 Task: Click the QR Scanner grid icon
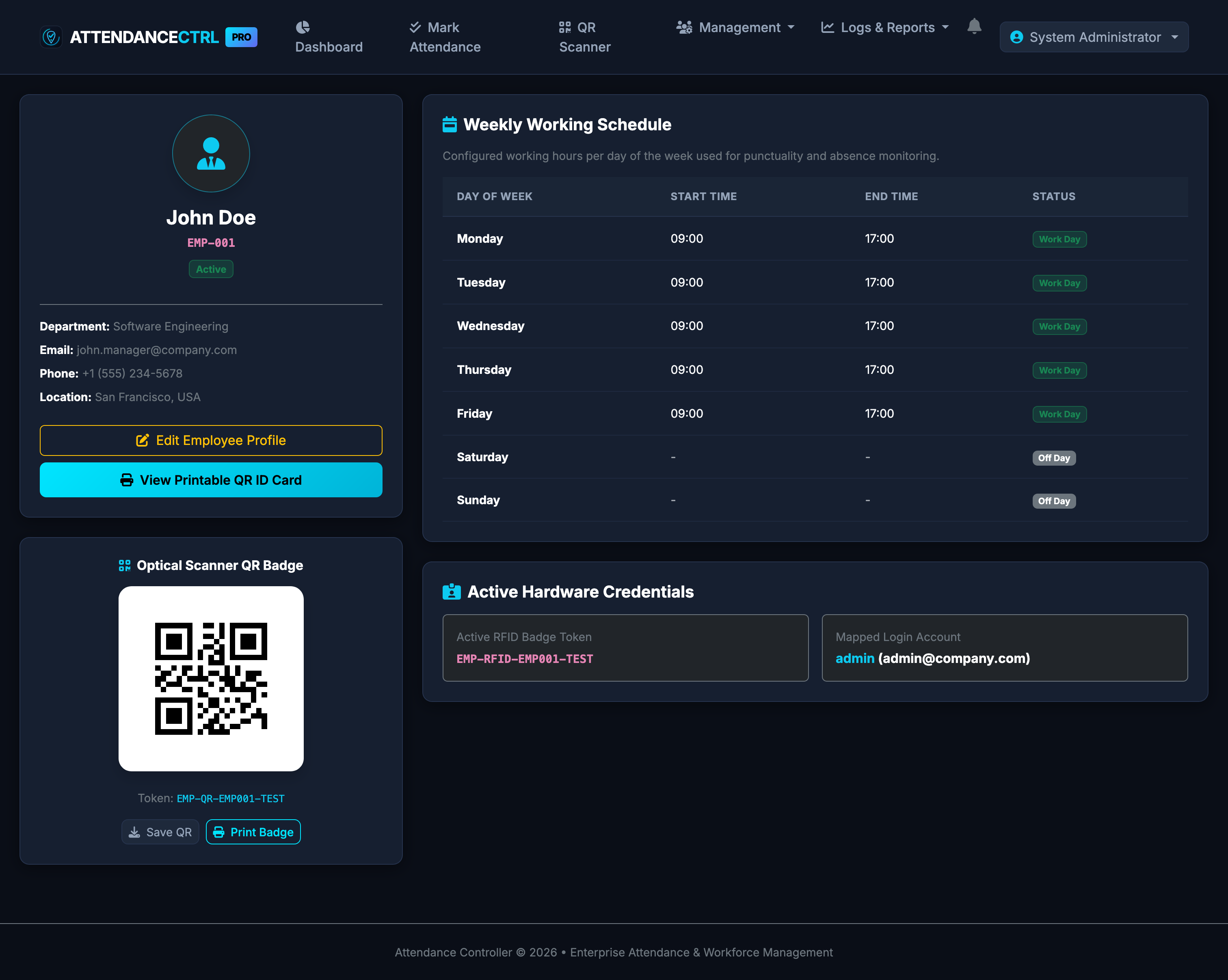click(564, 27)
